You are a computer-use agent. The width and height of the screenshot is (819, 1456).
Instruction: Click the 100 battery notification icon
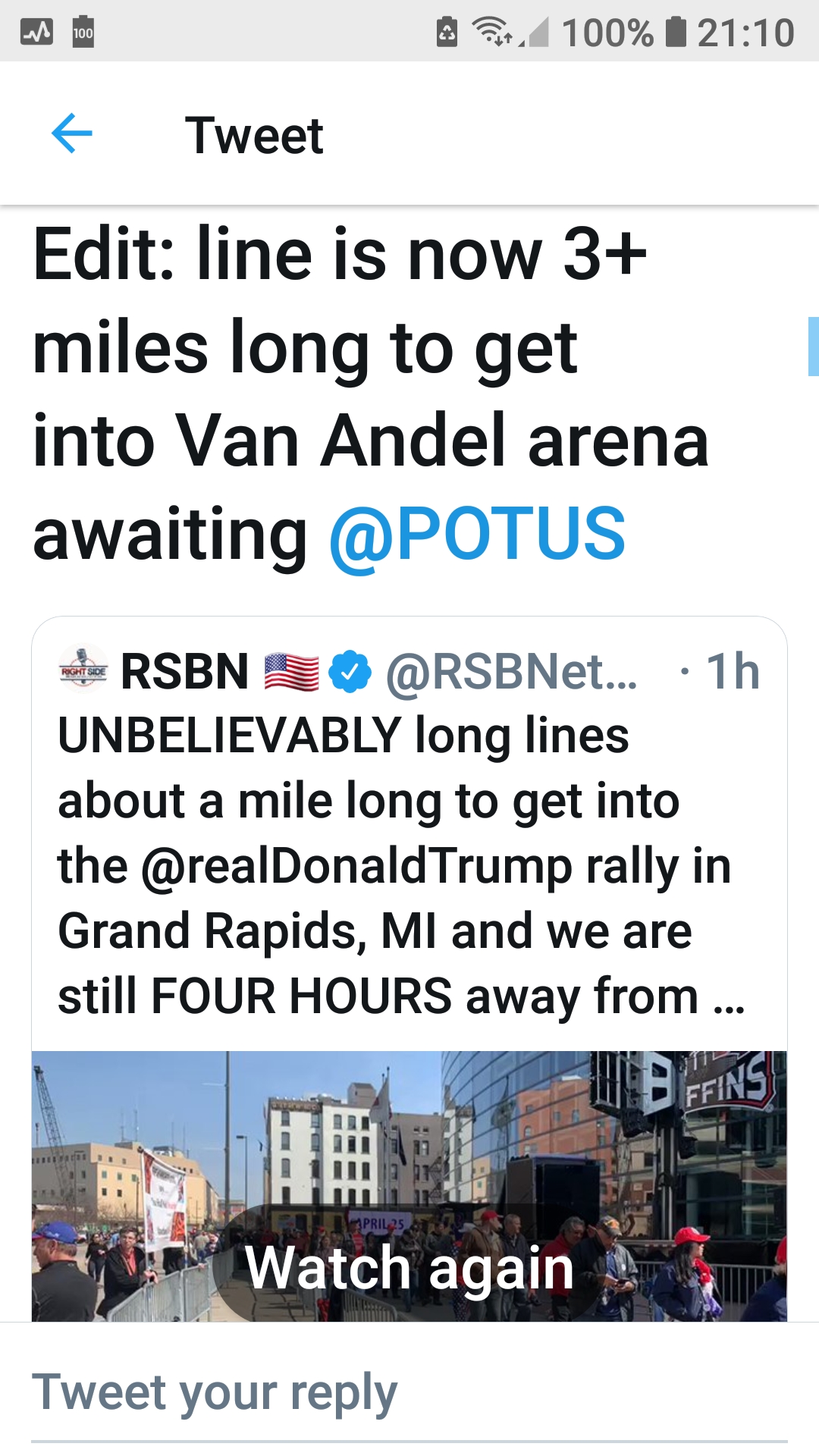83,32
